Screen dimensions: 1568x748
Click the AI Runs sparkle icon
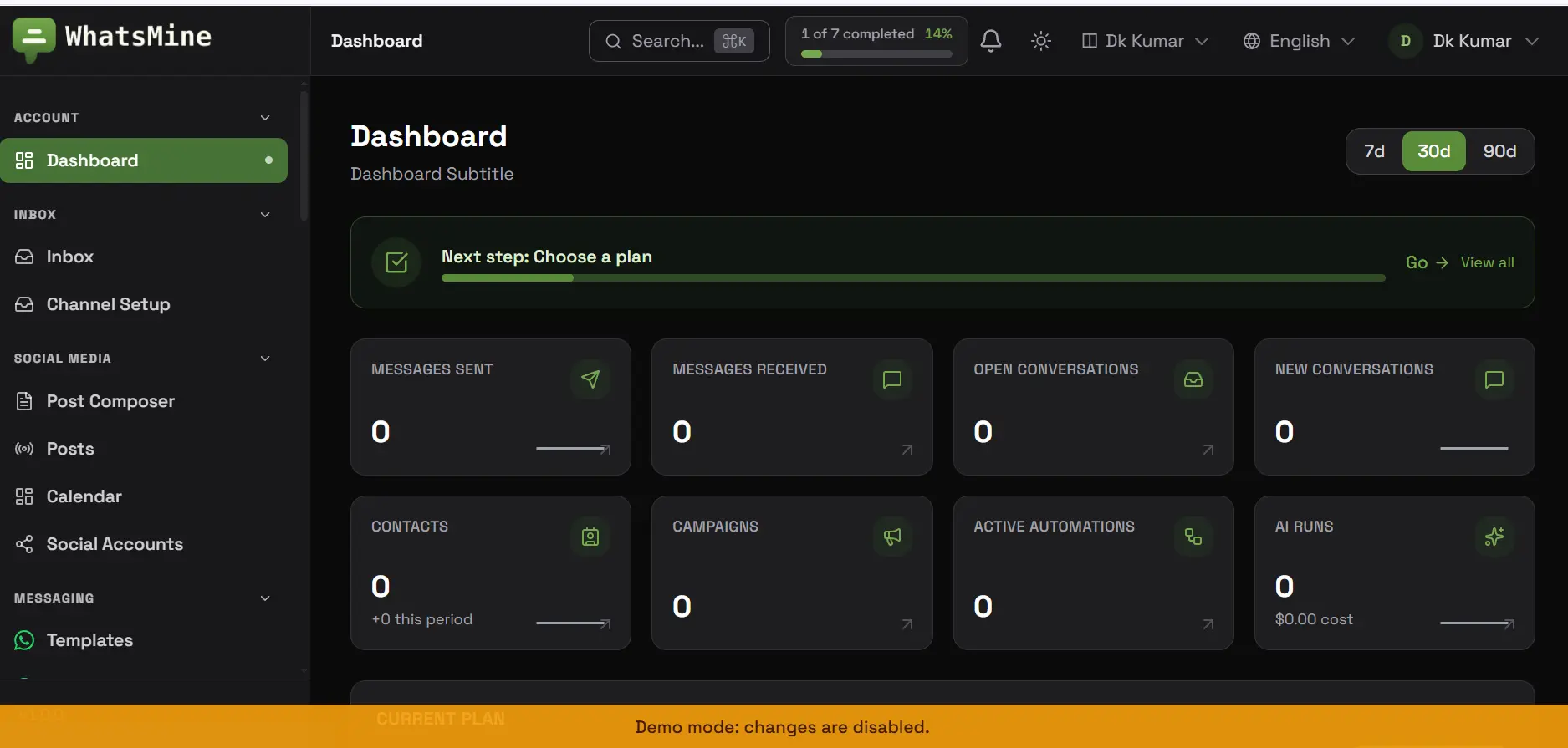click(1494, 537)
